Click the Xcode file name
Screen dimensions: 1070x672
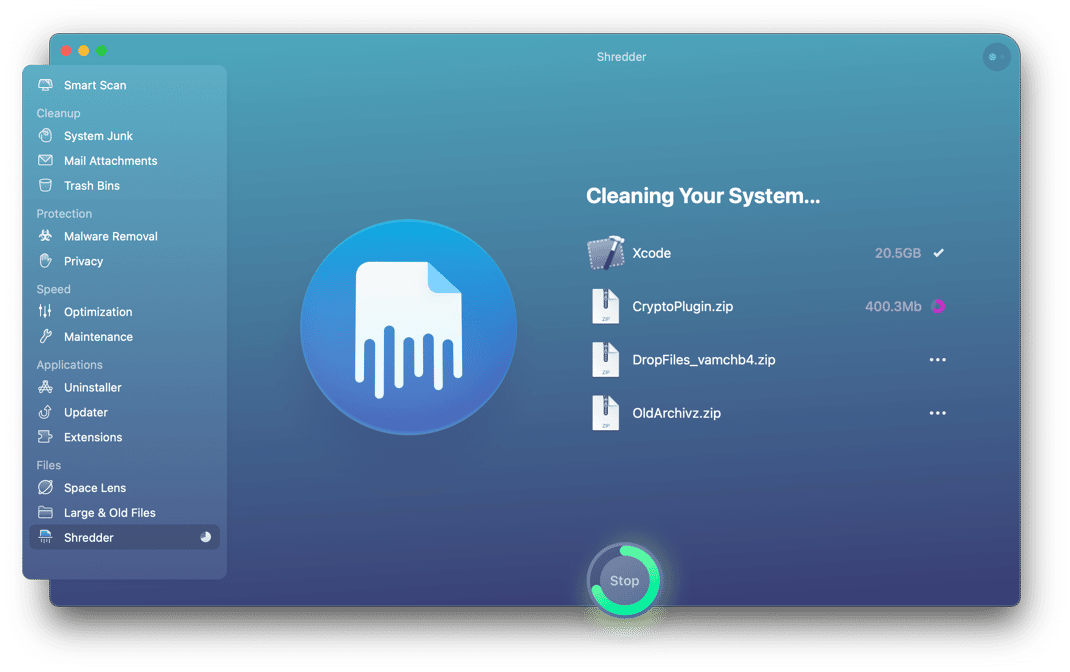pyautogui.click(x=651, y=253)
